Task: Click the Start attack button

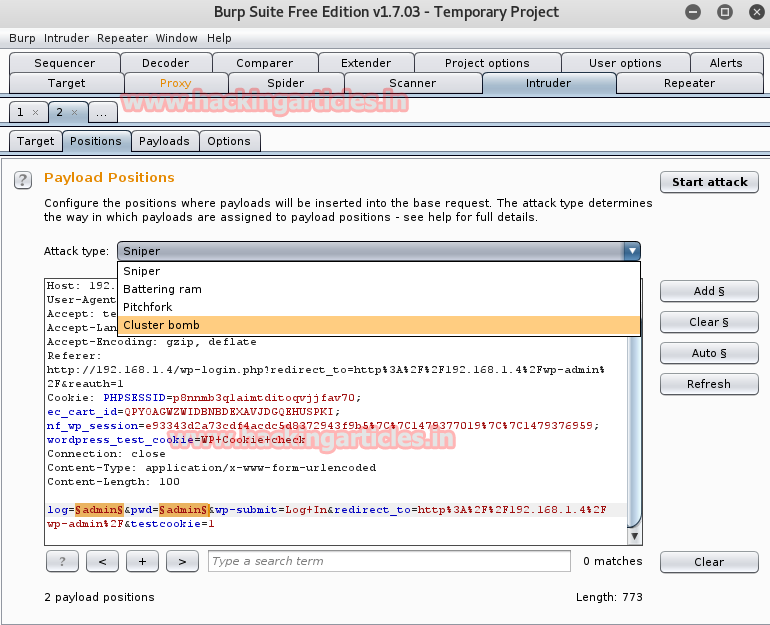Action: (710, 182)
